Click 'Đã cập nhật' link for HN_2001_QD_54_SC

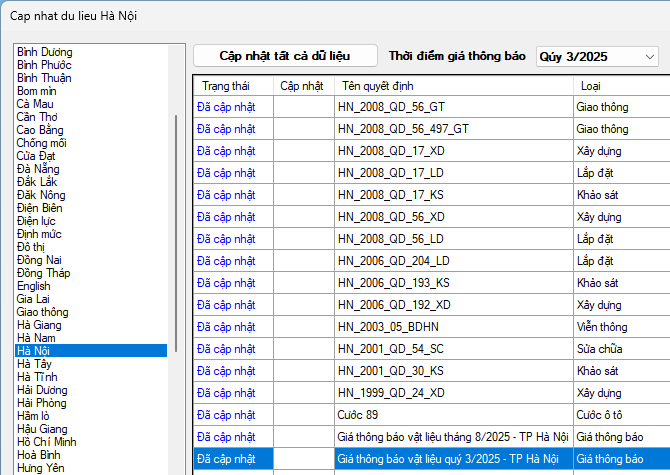point(226,349)
